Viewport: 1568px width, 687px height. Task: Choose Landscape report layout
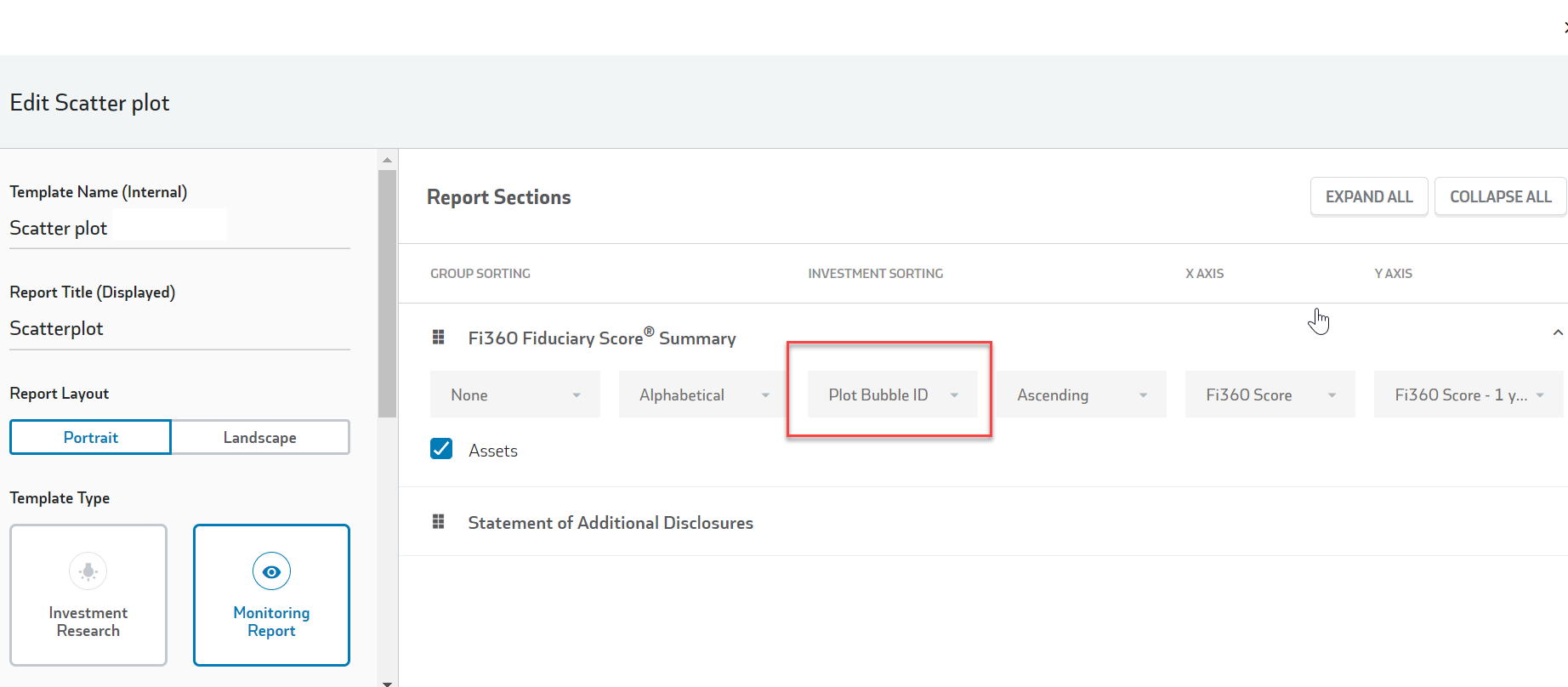260,437
